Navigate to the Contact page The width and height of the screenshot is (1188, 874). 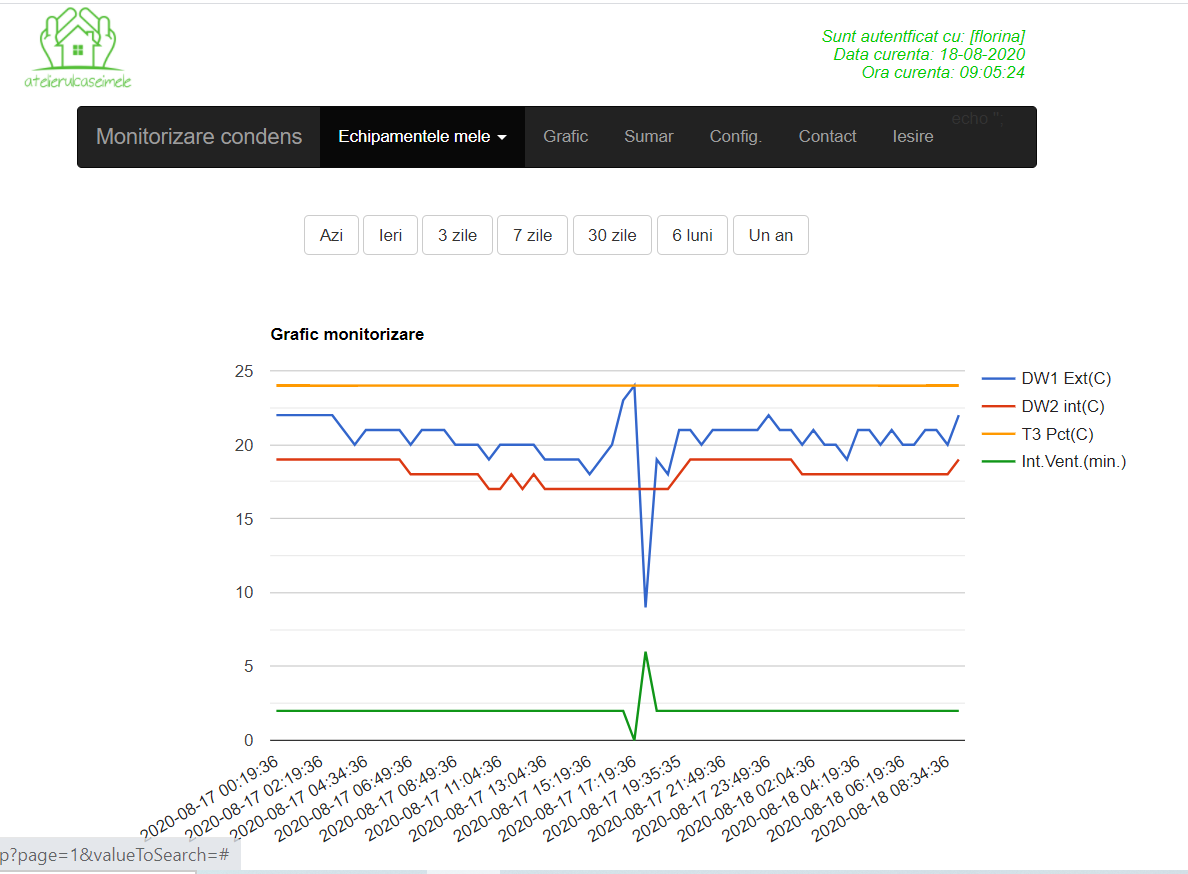(x=827, y=137)
